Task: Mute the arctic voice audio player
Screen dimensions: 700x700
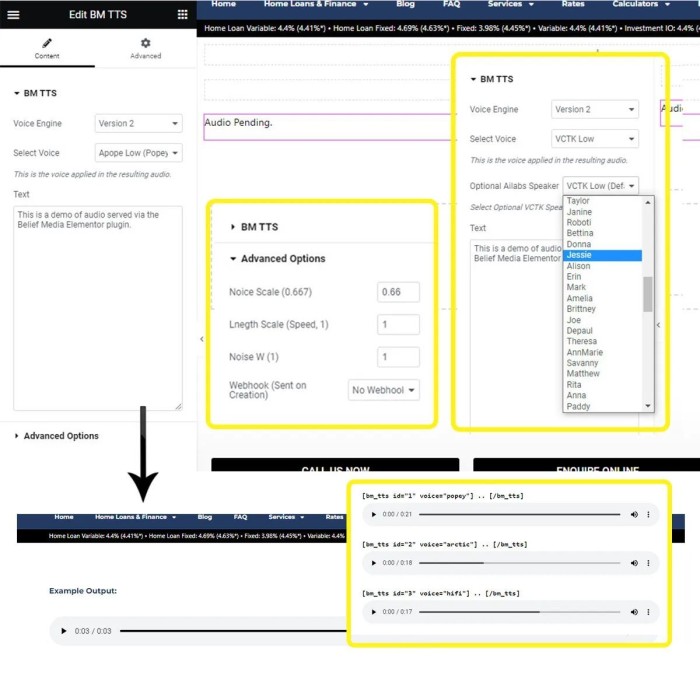Action: click(x=634, y=562)
